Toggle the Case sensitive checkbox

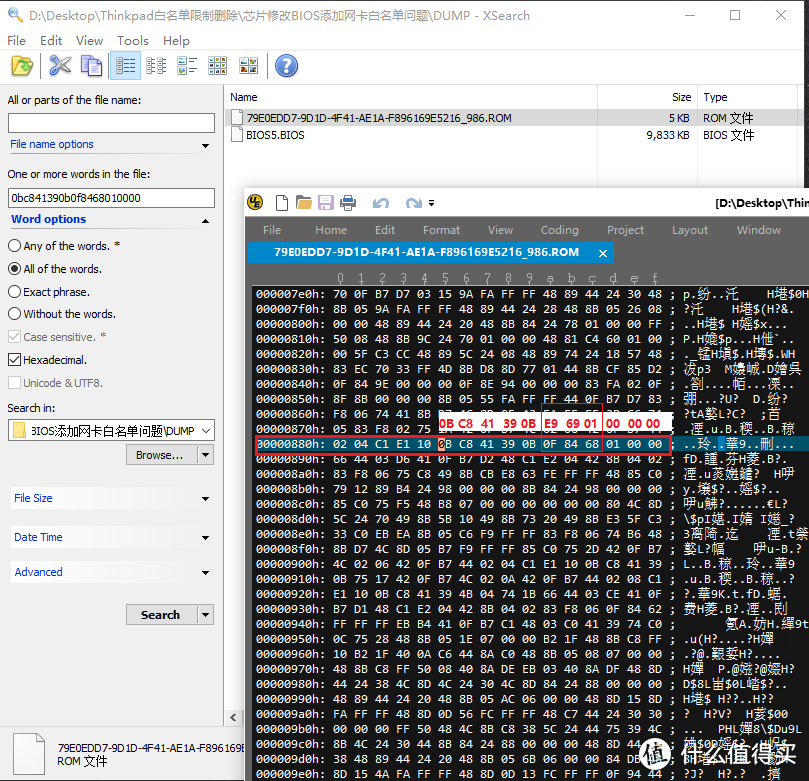click(x=14, y=337)
